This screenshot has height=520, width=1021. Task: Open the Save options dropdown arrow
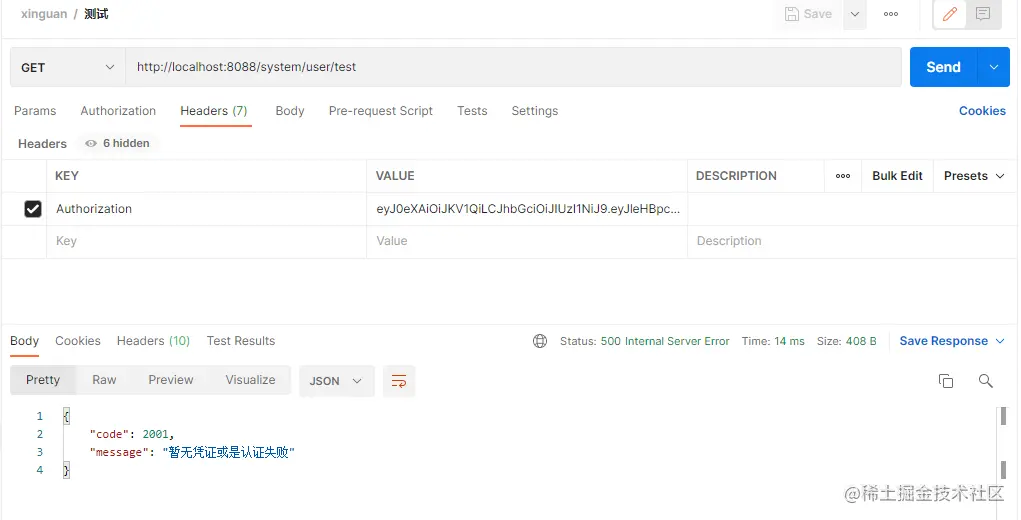tap(855, 14)
